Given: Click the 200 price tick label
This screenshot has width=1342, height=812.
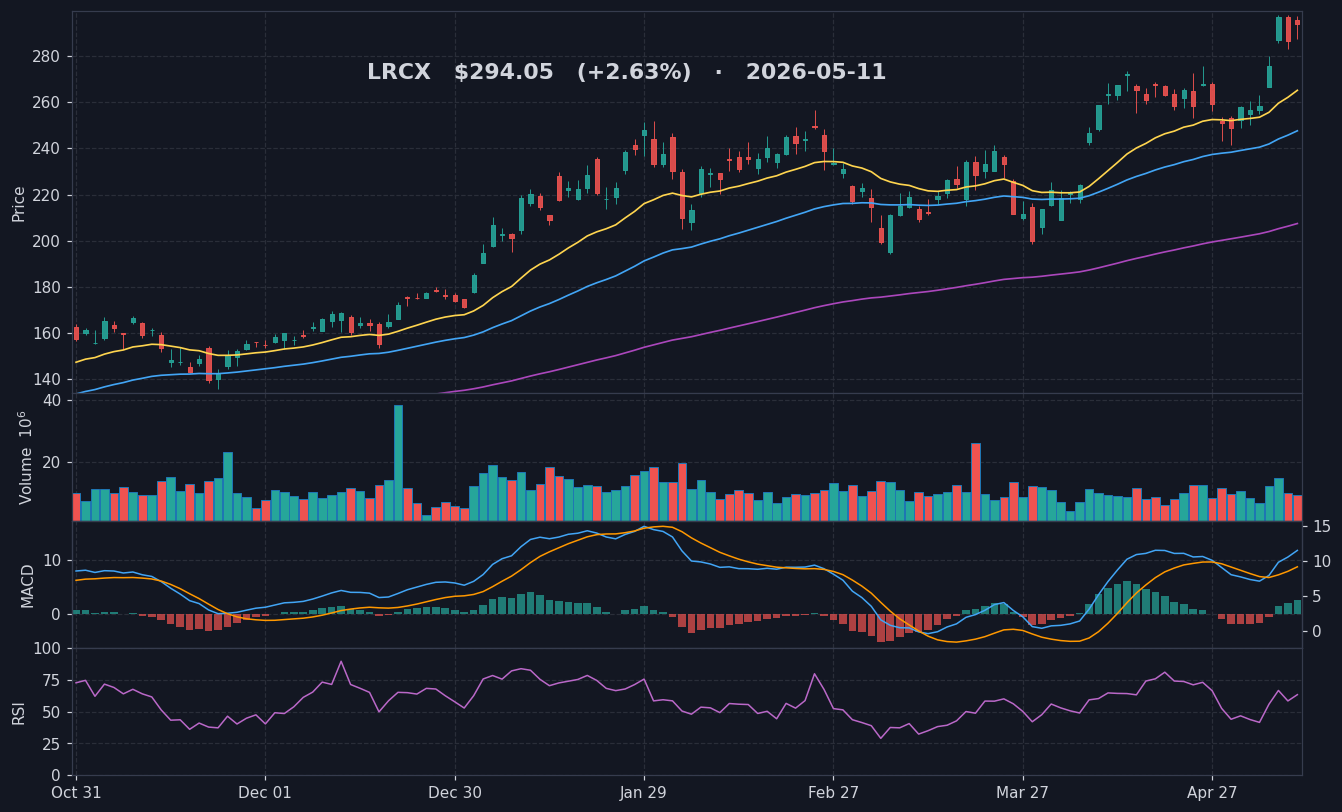Looking at the screenshot, I should click(46, 241).
